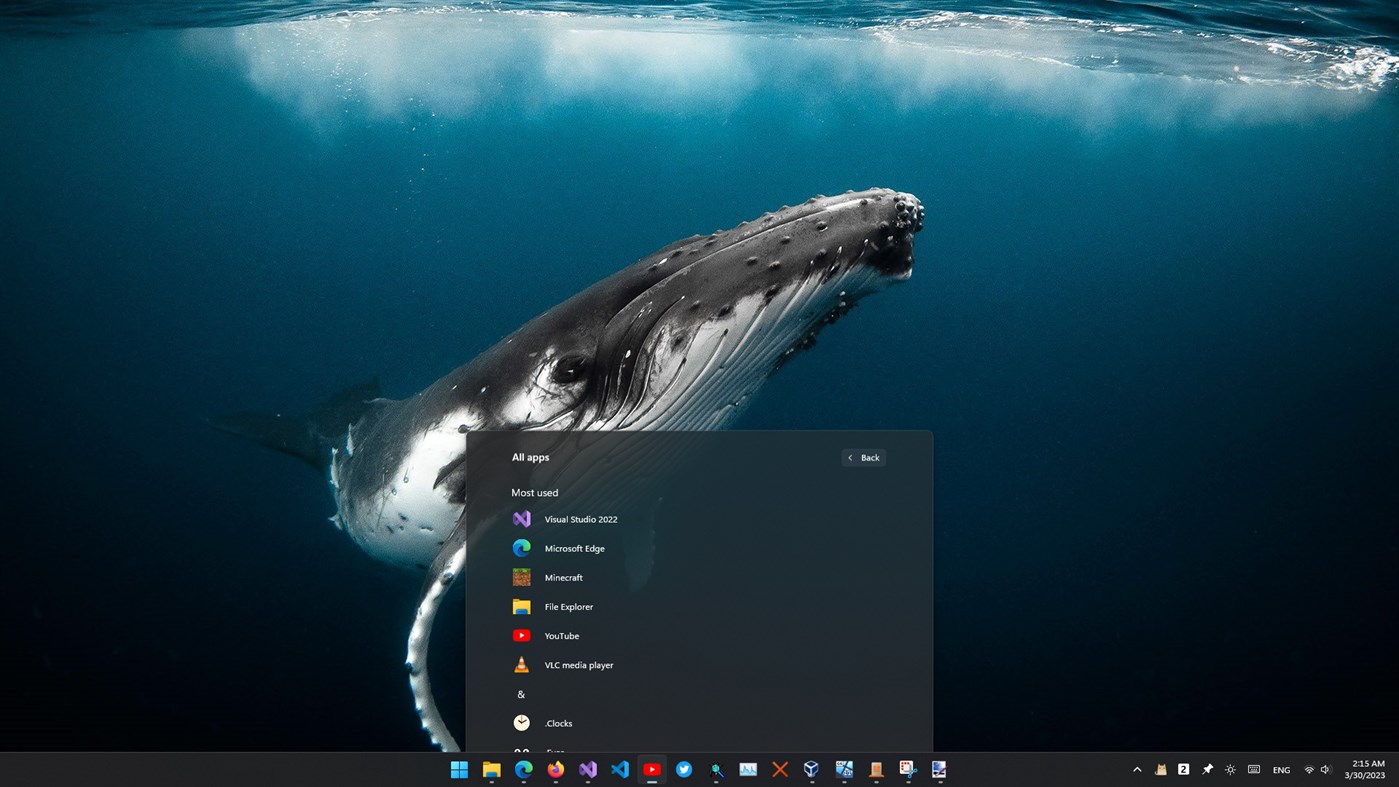Screen dimensions: 1399x787
Task: Mute audio via the tray speaker icon
Action: coord(1326,770)
